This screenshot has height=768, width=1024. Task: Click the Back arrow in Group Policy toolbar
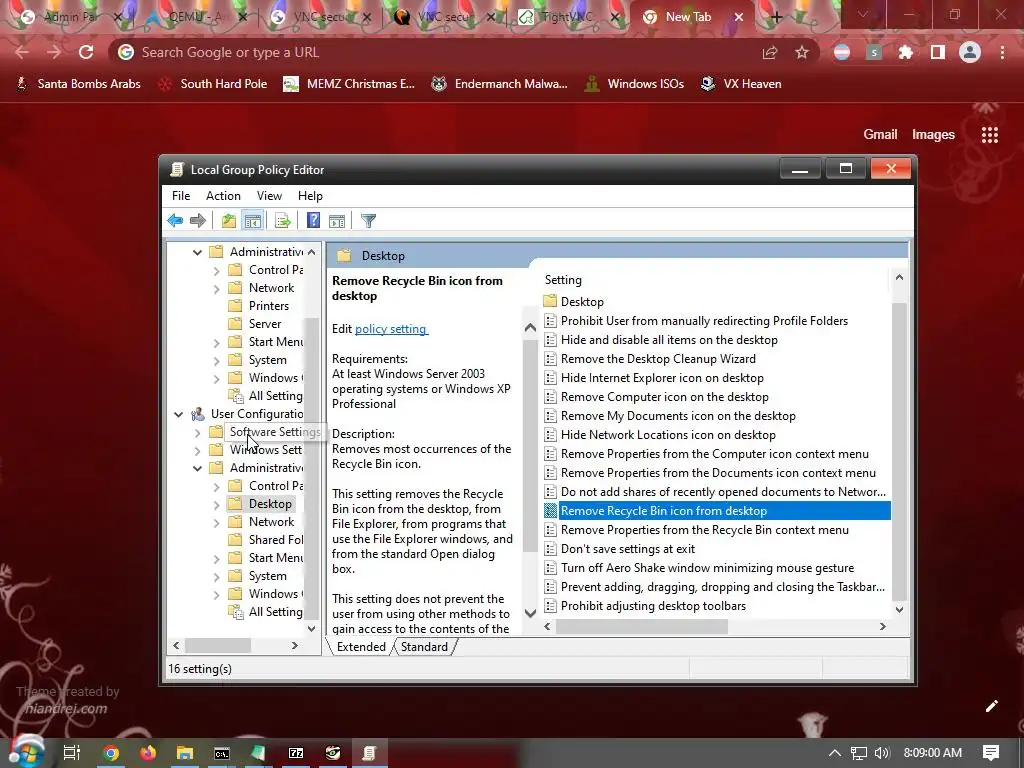click(175, 221)
